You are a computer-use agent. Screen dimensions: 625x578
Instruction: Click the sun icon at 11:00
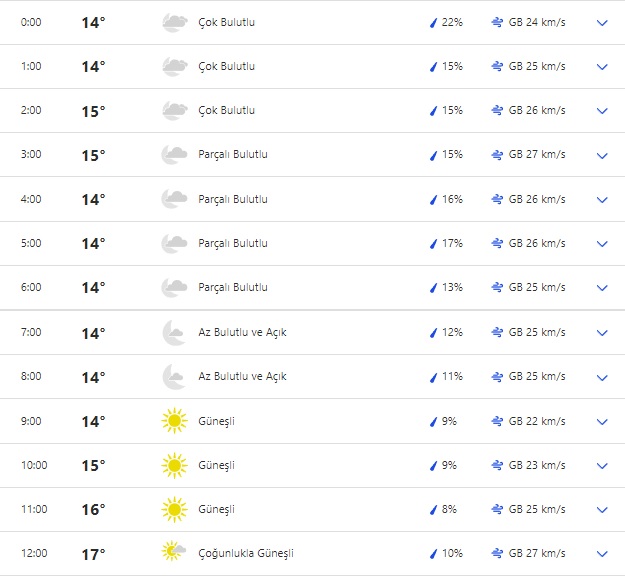[175, 509]
